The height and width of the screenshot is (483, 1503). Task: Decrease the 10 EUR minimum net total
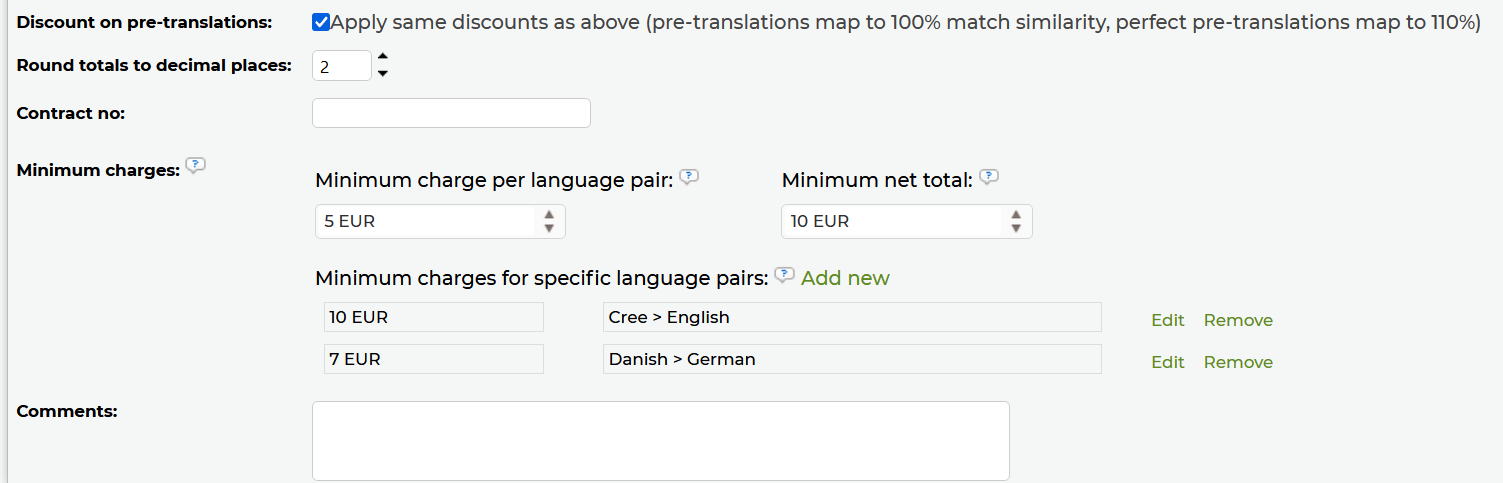[1016, 228]
